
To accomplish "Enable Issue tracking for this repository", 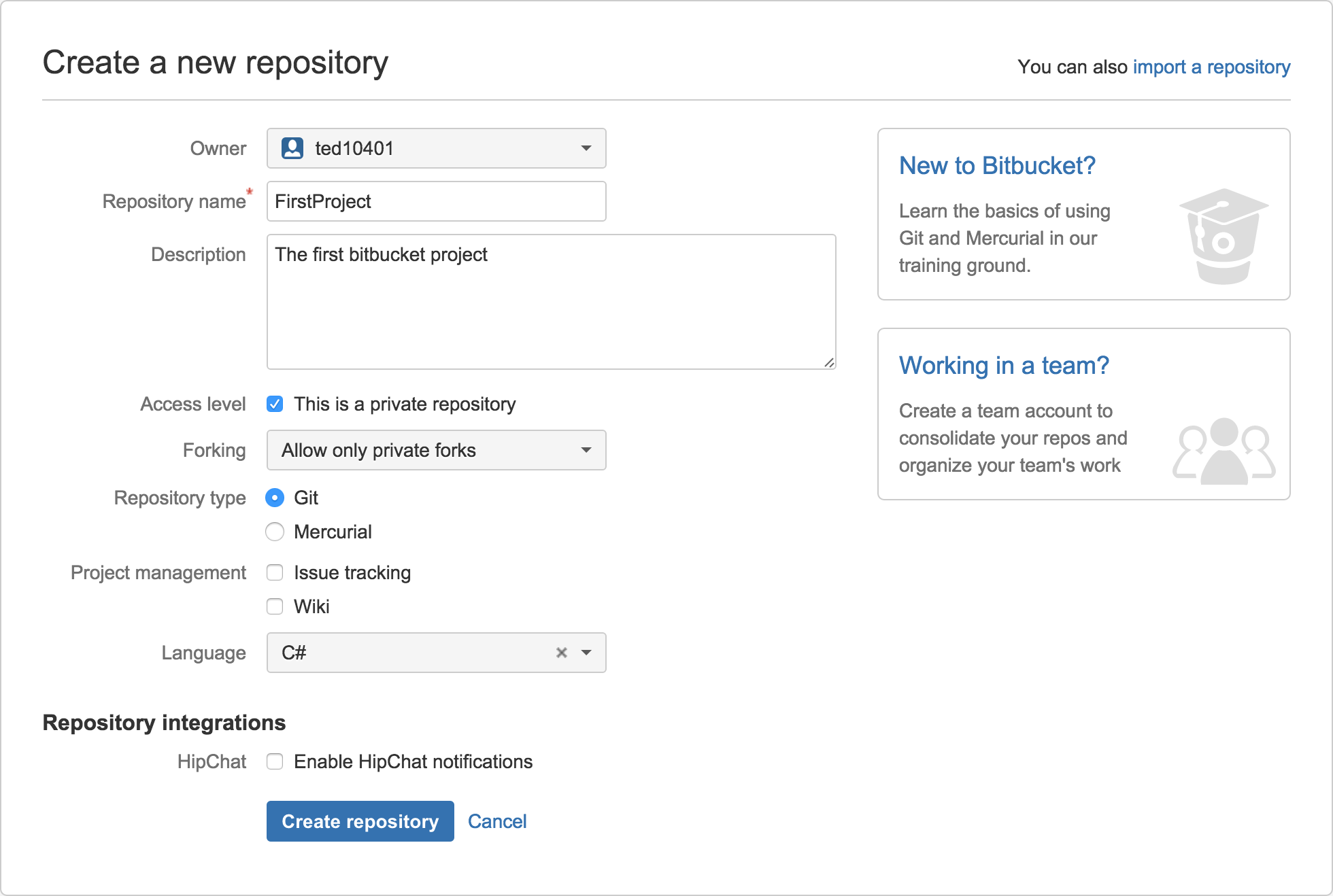I will click(276, 573).
